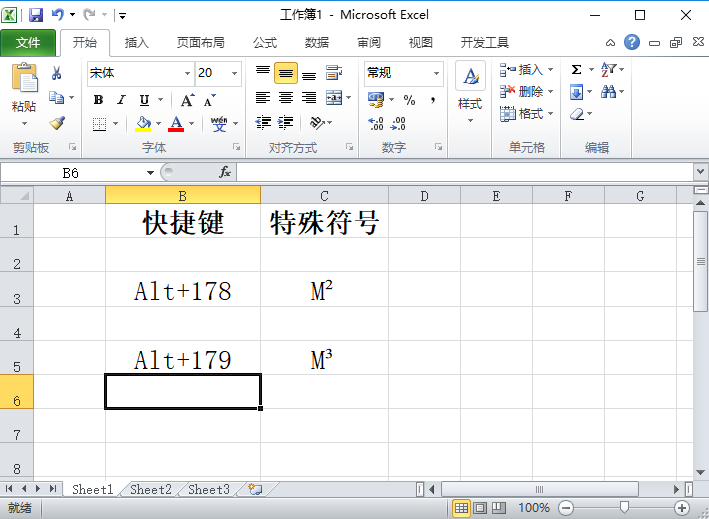Image resolution: width=709 pixels, height=519 pixels.
Task: Toggle Italic formatting
Action: pyautogui.click(x=121, y=100)
